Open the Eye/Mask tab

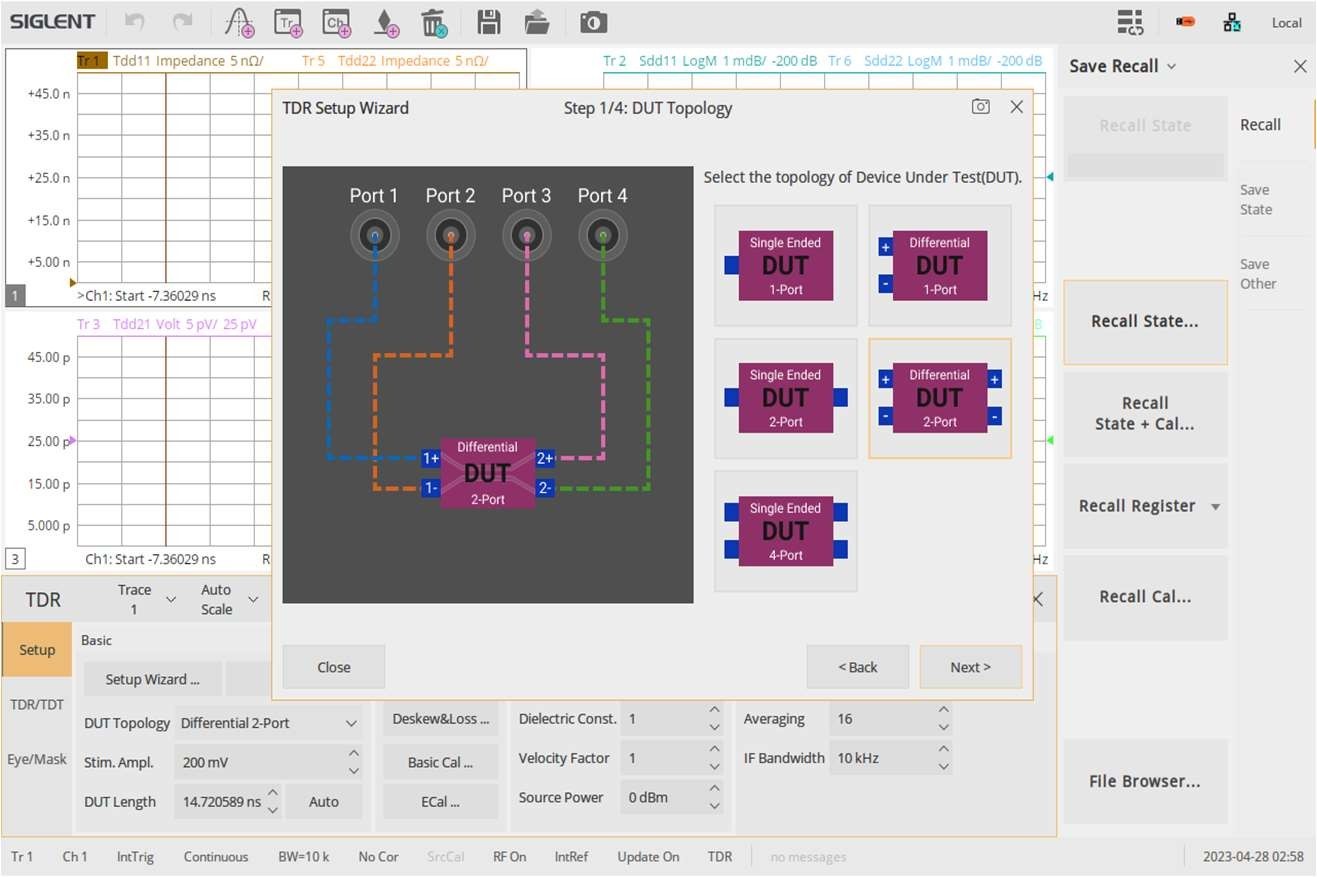(37, 759)
